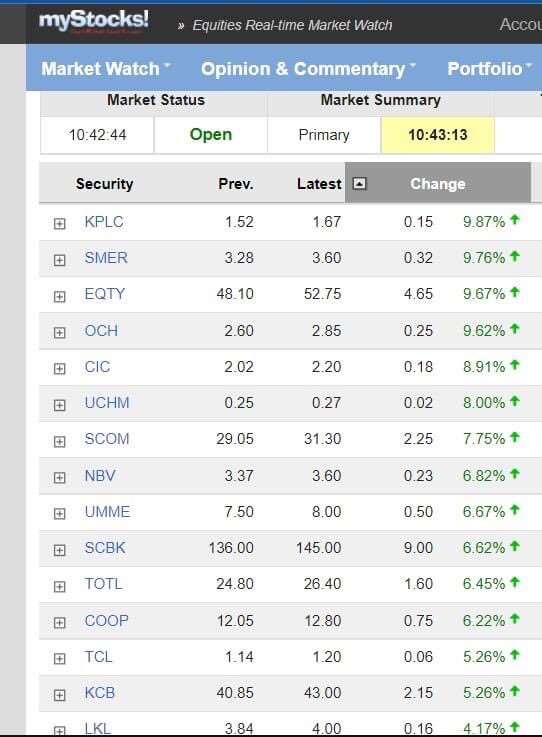Click the plus icon beside OCH
This screenshot has height=737, width=542.
(x=59, y=333)
